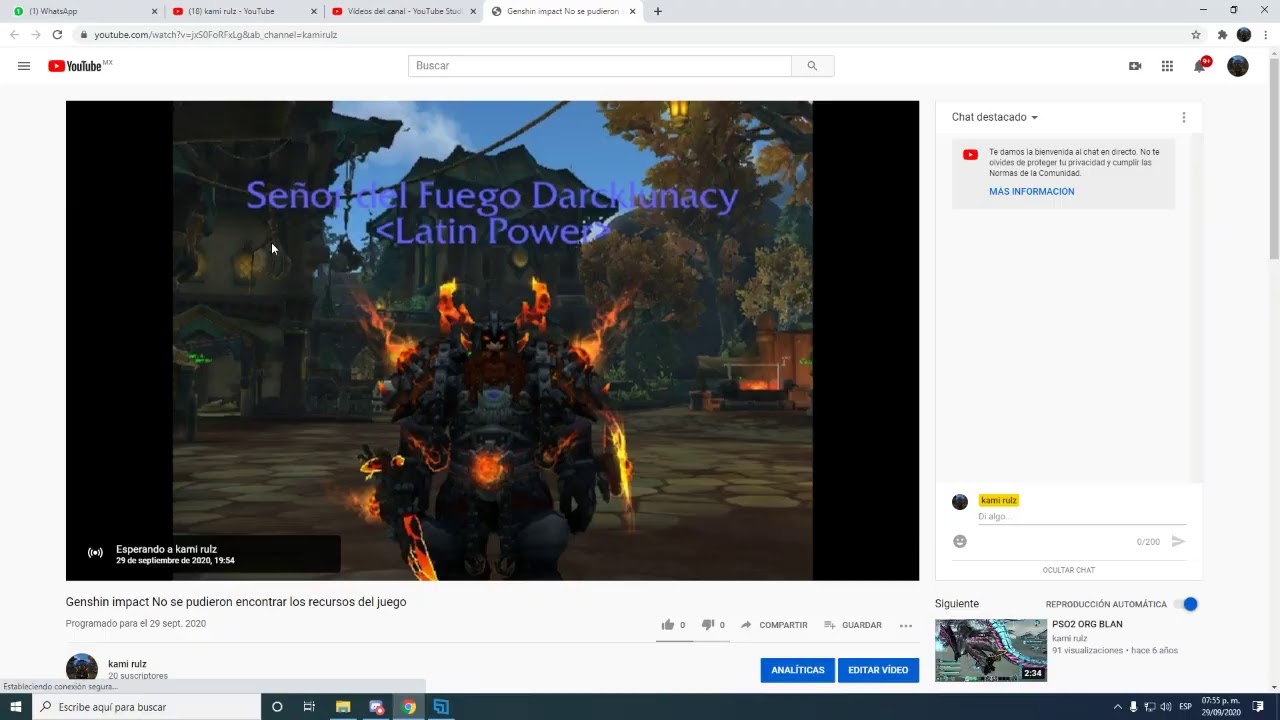Open the create video camera icon
Viewport: 1280px width, 720px height.
pos(1135,66)
